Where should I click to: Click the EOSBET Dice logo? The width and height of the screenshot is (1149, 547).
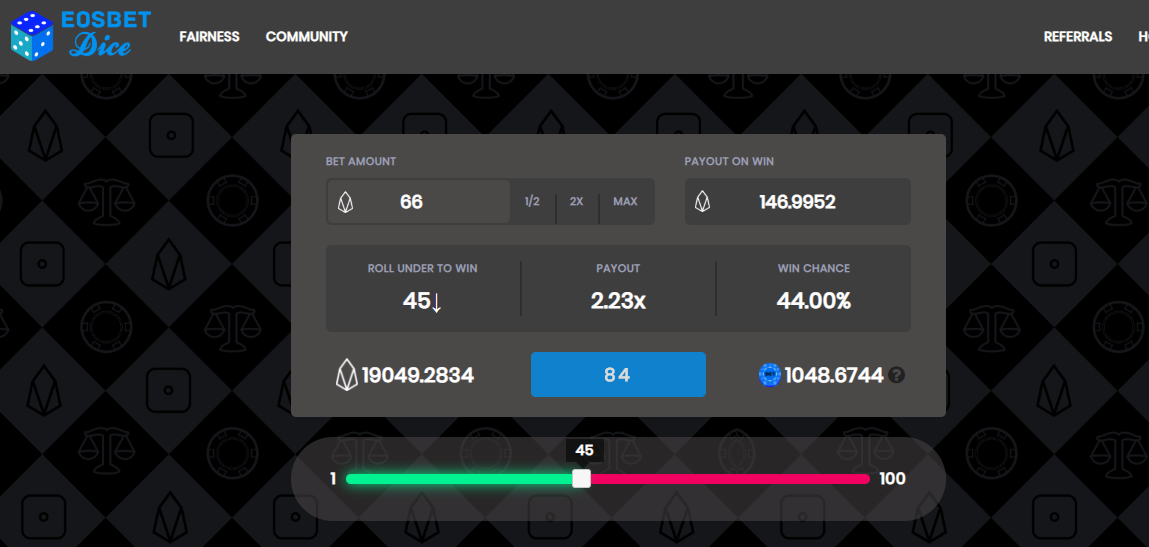[x=80, y=35]
